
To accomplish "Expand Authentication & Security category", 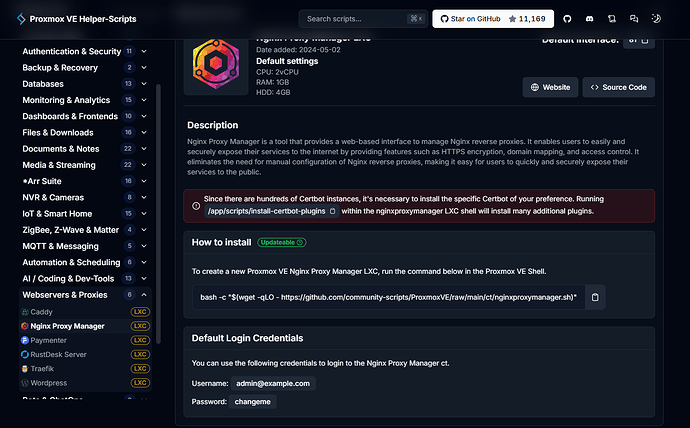I will 84,51.
